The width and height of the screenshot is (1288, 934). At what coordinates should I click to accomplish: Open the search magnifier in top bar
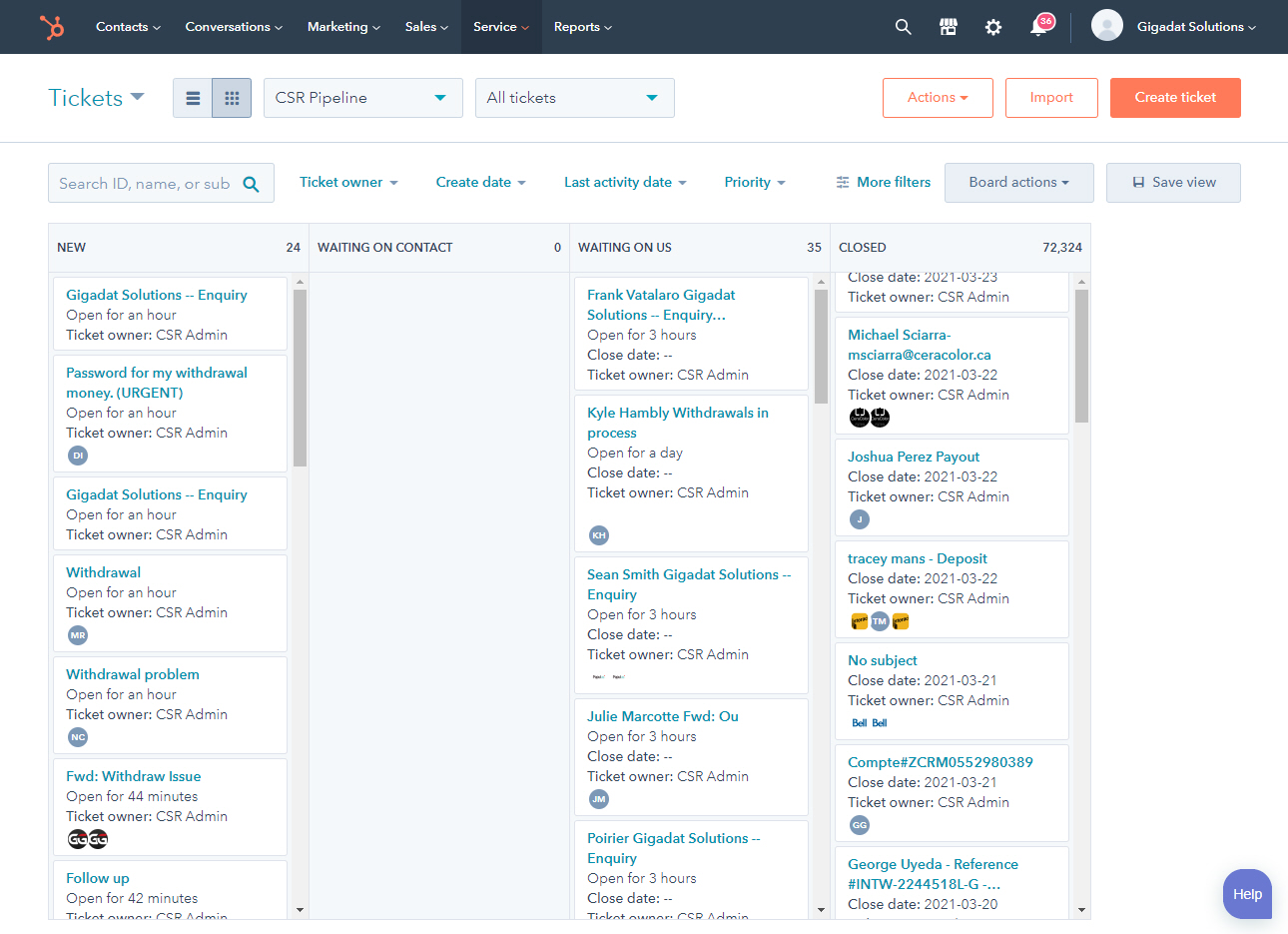click(903, 27)
